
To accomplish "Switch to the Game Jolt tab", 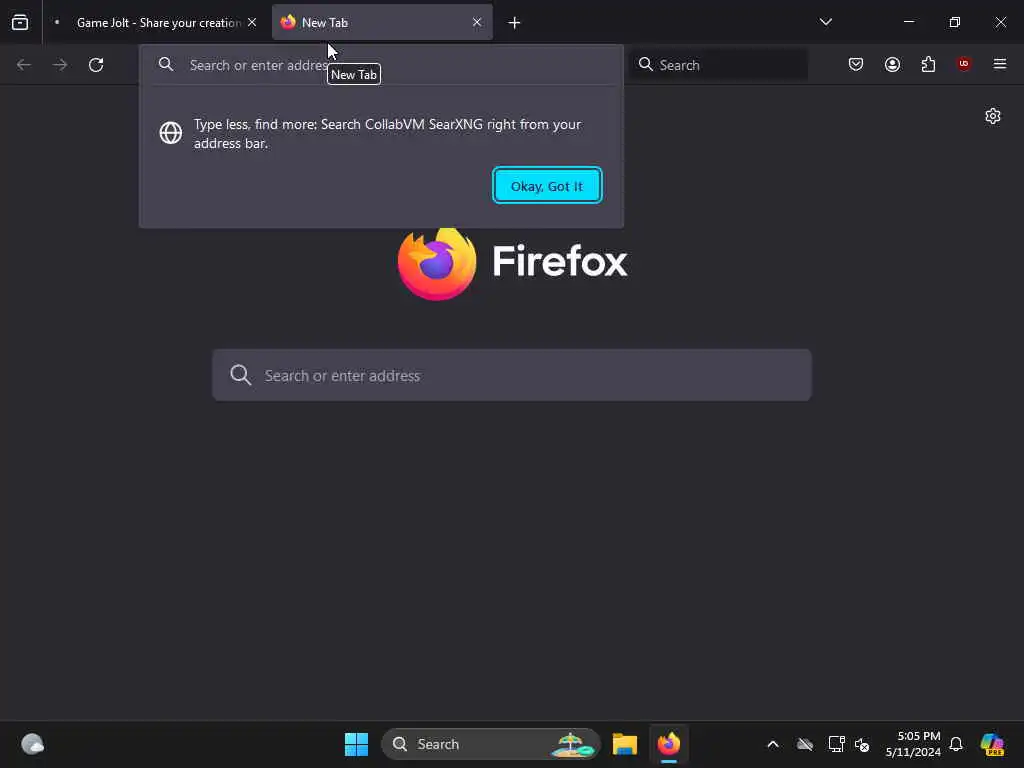I will pos(155,23).
